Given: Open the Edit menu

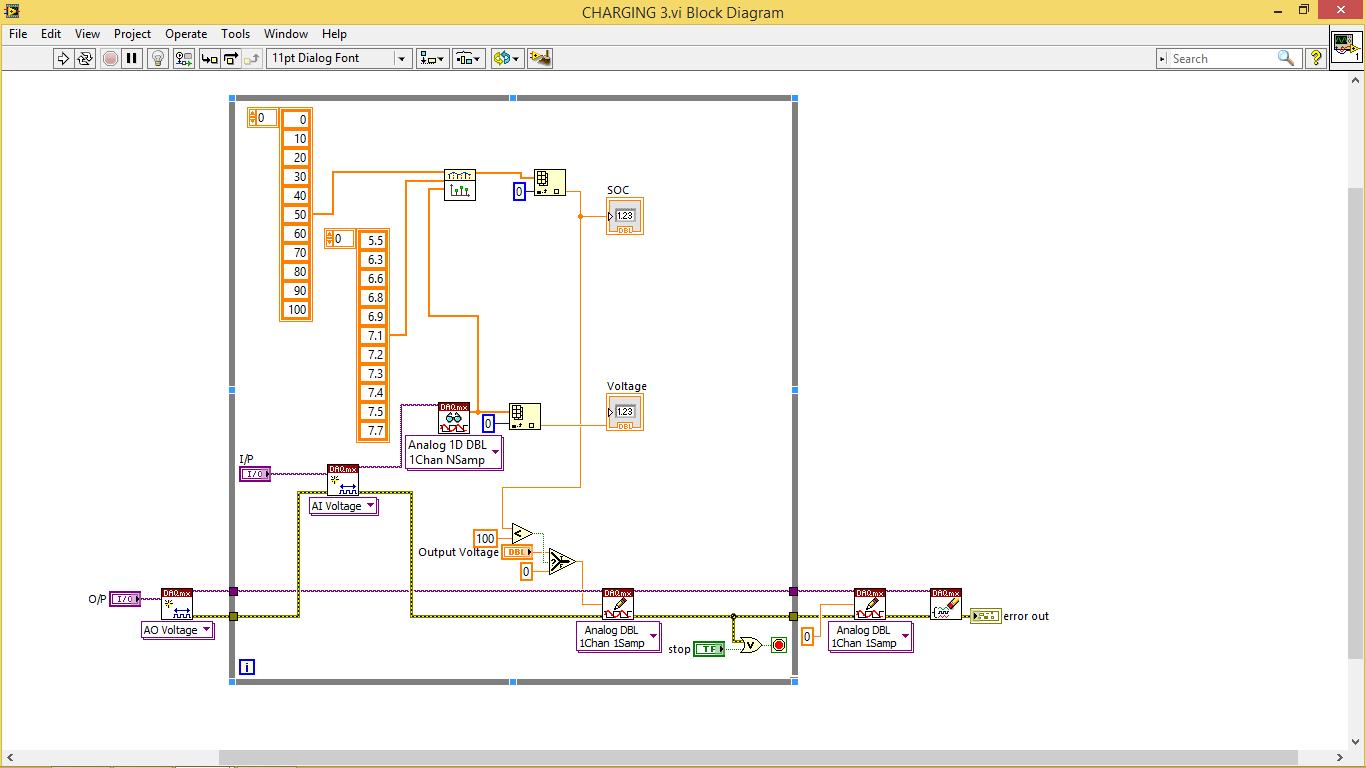Looking at the screenshot, I should coord(51,33).
